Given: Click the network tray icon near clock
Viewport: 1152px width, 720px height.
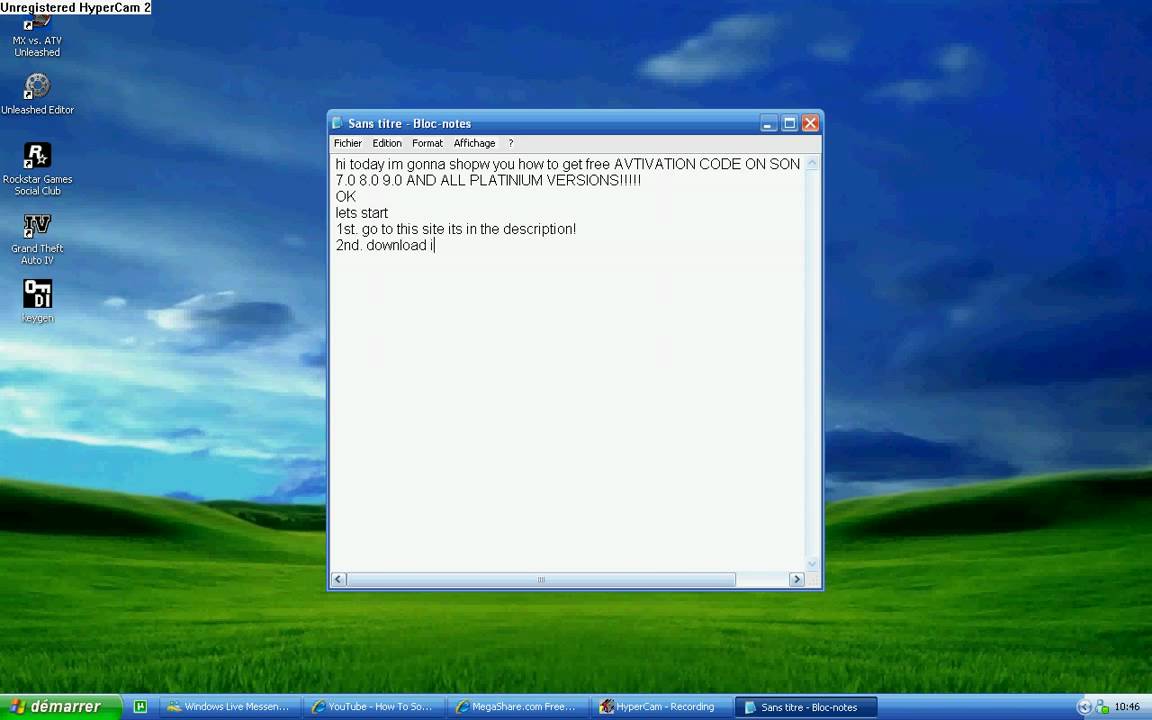Looking at the screenshot, I should [x=1102, y=707].
